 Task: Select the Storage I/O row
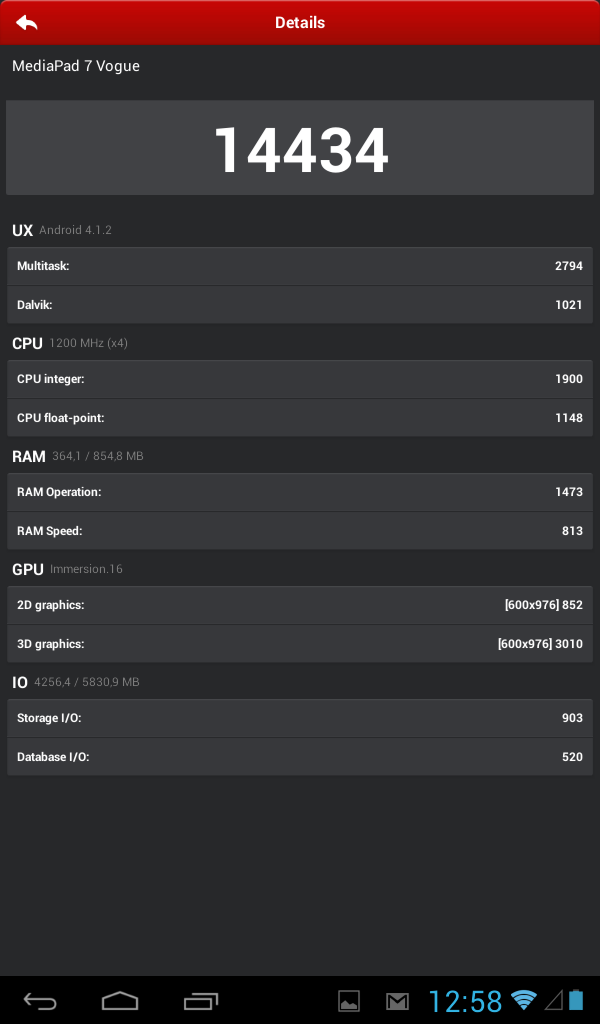(300, 718)
